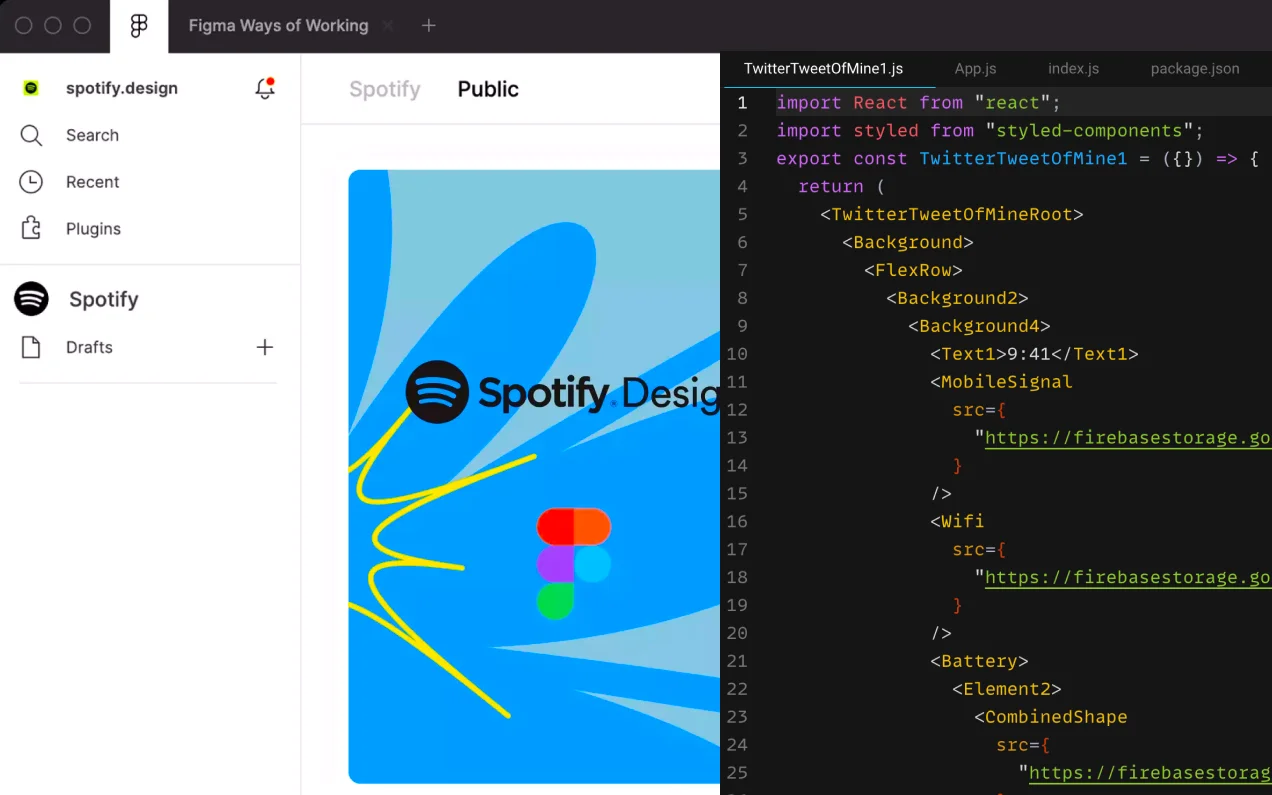
Task: Open Plugins in the sidebar
Action: click(93, 229)
